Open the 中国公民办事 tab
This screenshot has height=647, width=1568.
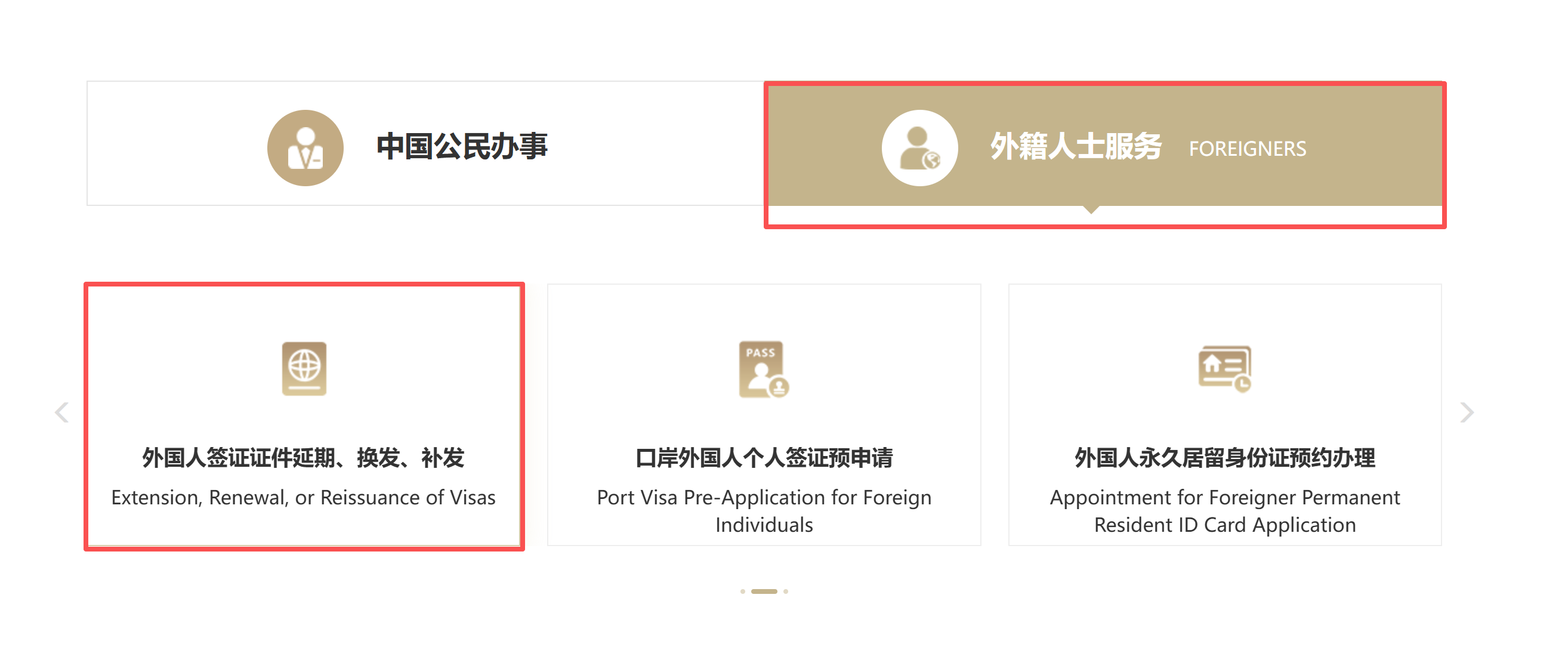426,144
